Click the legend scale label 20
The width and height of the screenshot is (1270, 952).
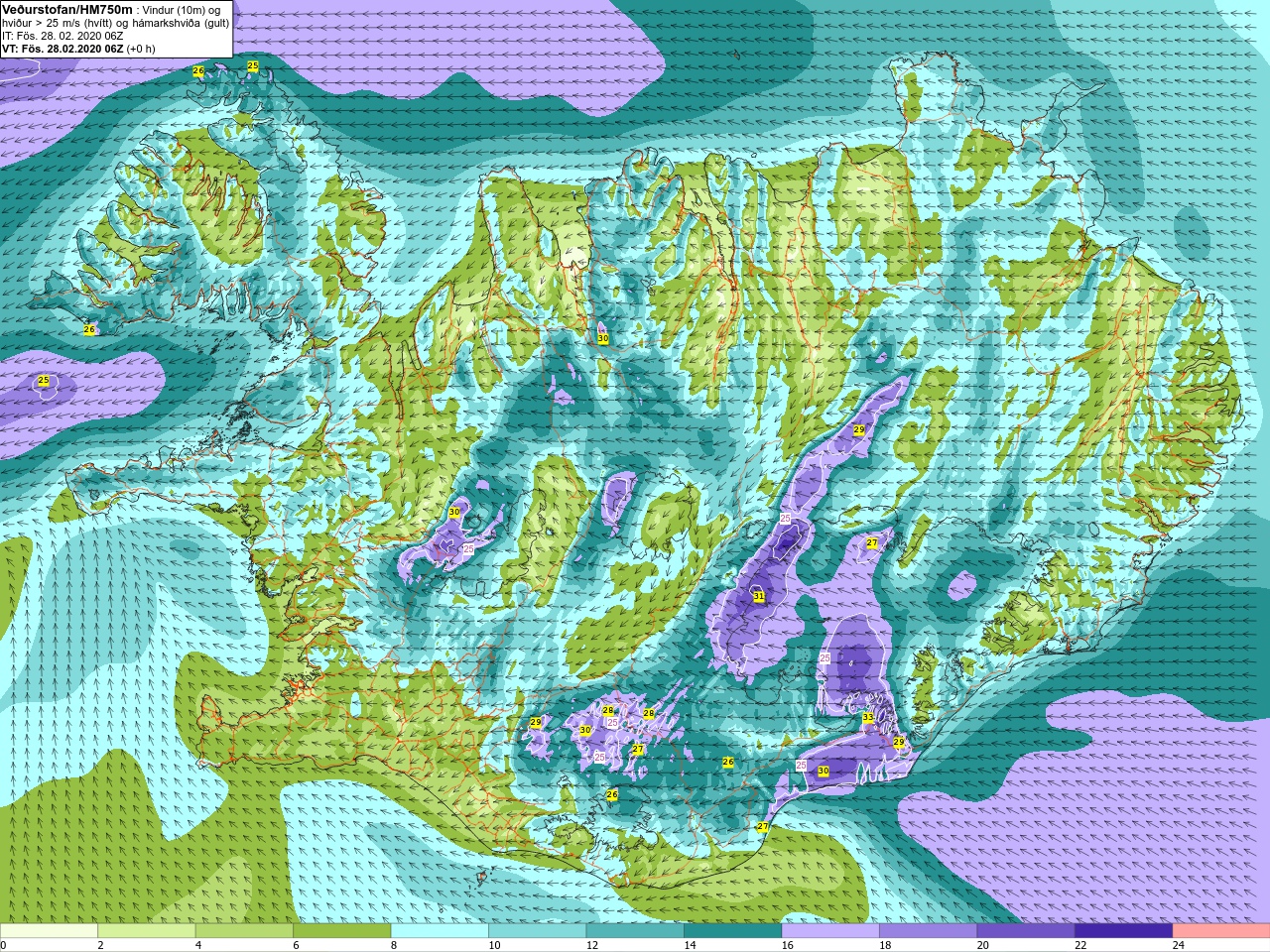coord(983,945)
